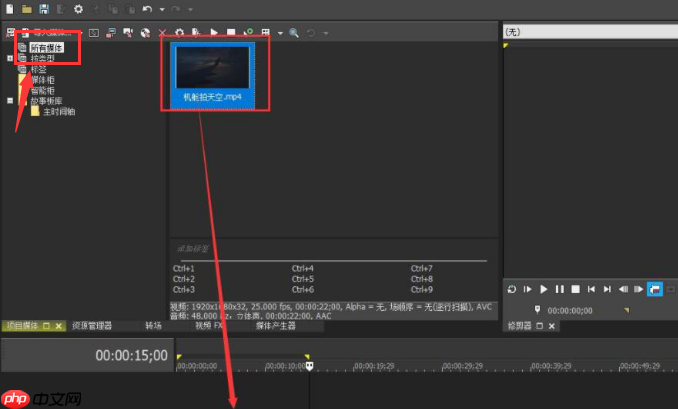
Task: Select 媒体柜 folder in the tree
Action: tap(42, 80)
